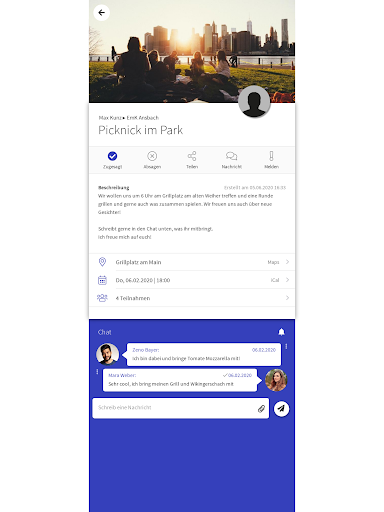Open Maps link for location
Viewport: 384px width, 512px height.
(273, 262)
